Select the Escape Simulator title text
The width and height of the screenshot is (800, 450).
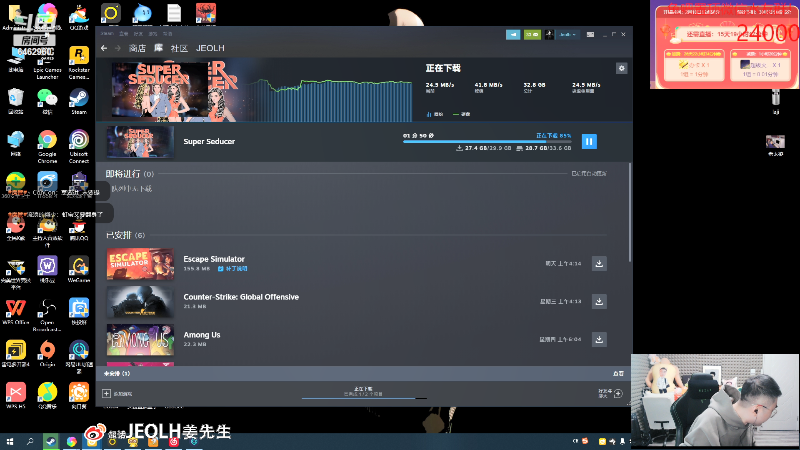(214, 259)
